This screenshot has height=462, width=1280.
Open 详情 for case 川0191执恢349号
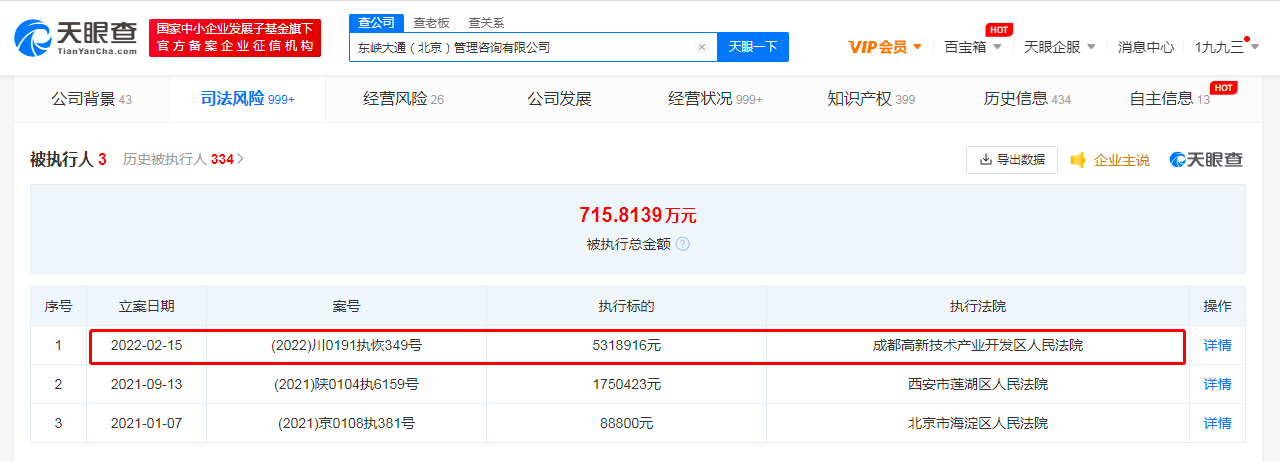click(1217, 346)
